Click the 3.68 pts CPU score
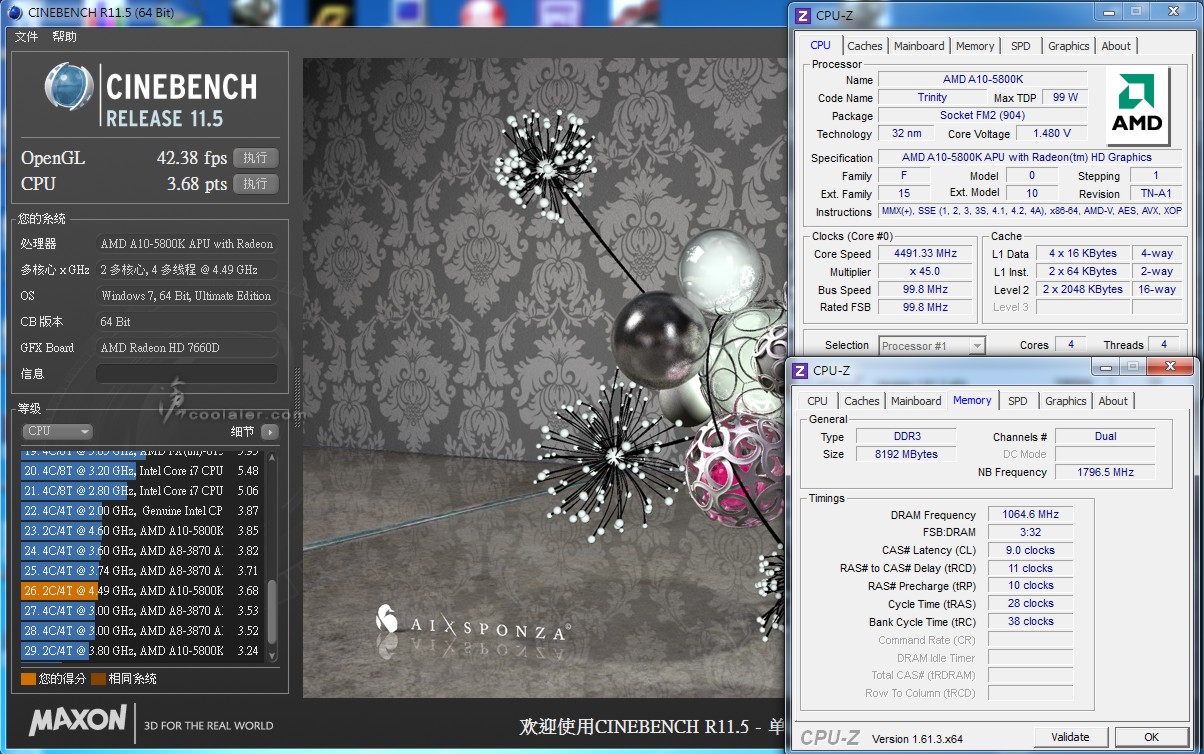The width and height of the screenshot is (1204, 754). [x=198, y=184]
